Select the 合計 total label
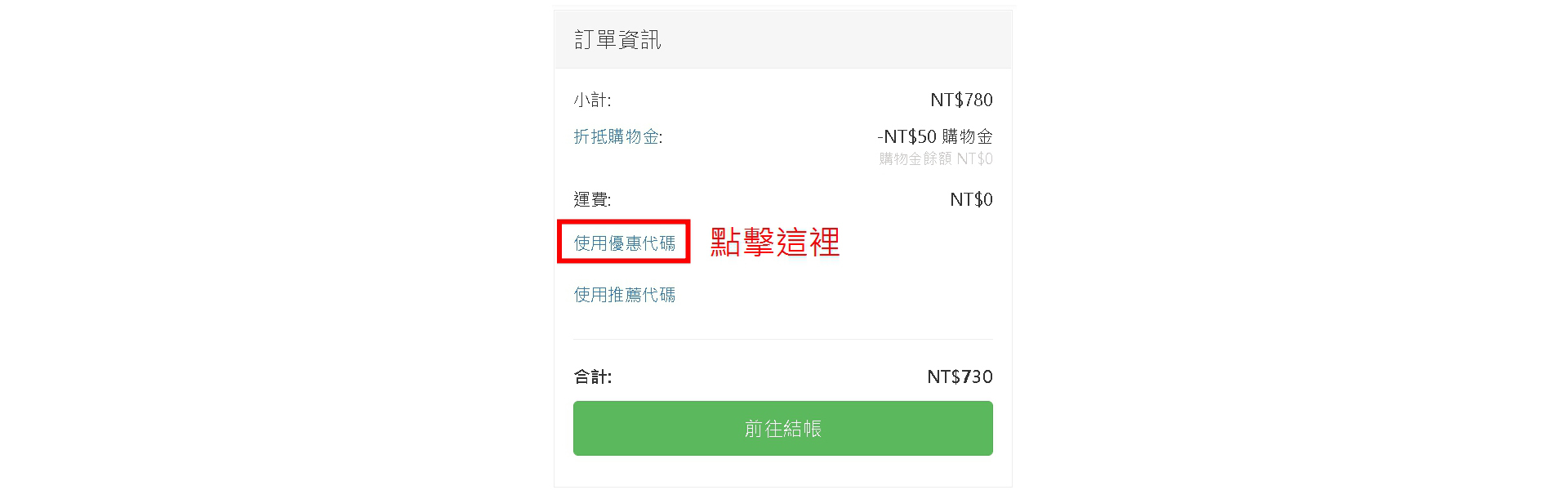The width and height of the screenshot is (1568, 490). coord(590,376)
